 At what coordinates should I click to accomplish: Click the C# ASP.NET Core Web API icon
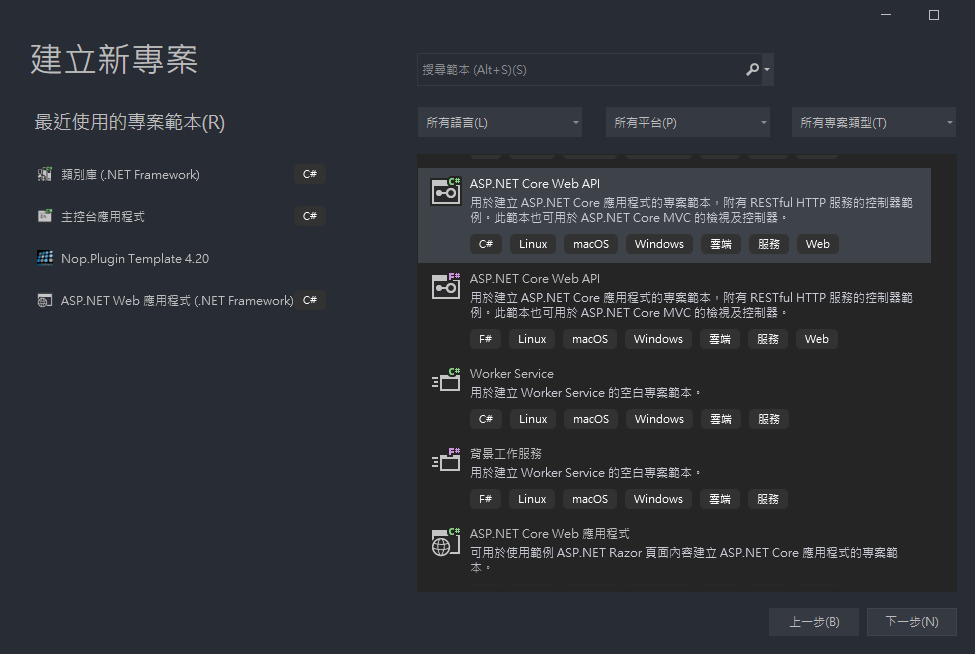446,191
